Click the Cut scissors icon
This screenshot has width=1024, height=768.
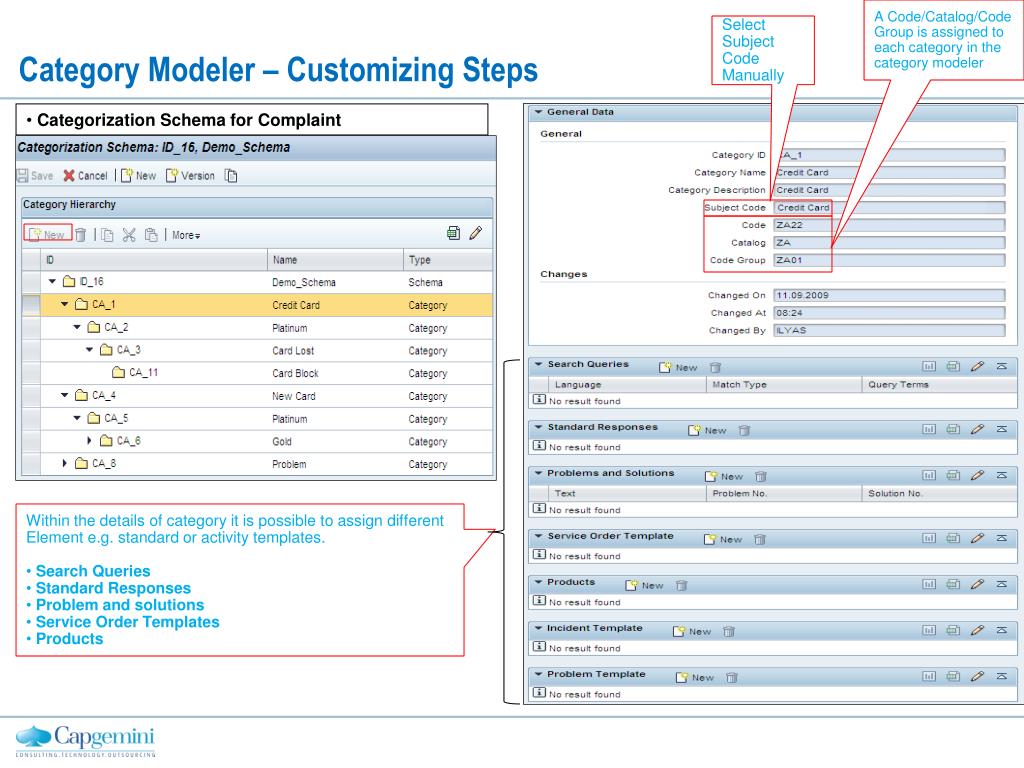(129, 234)
